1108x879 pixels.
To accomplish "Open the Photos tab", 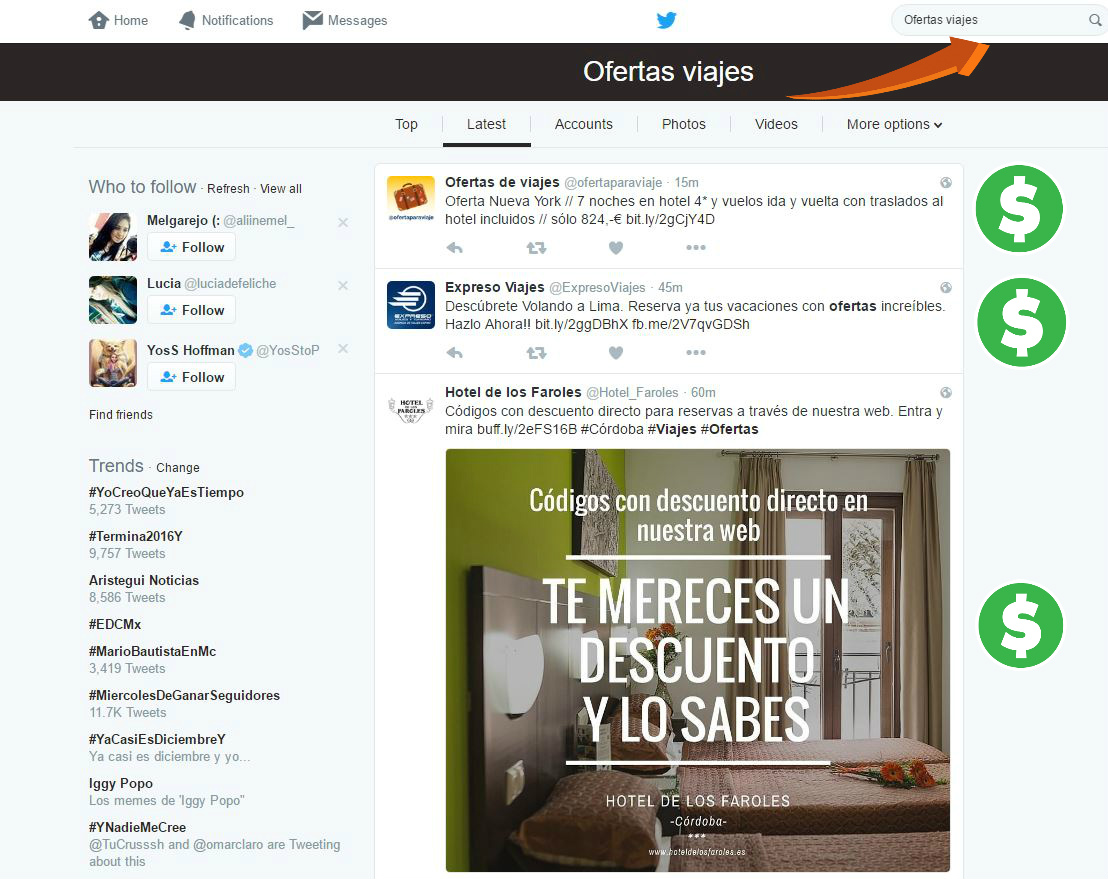I will (683, 124).
